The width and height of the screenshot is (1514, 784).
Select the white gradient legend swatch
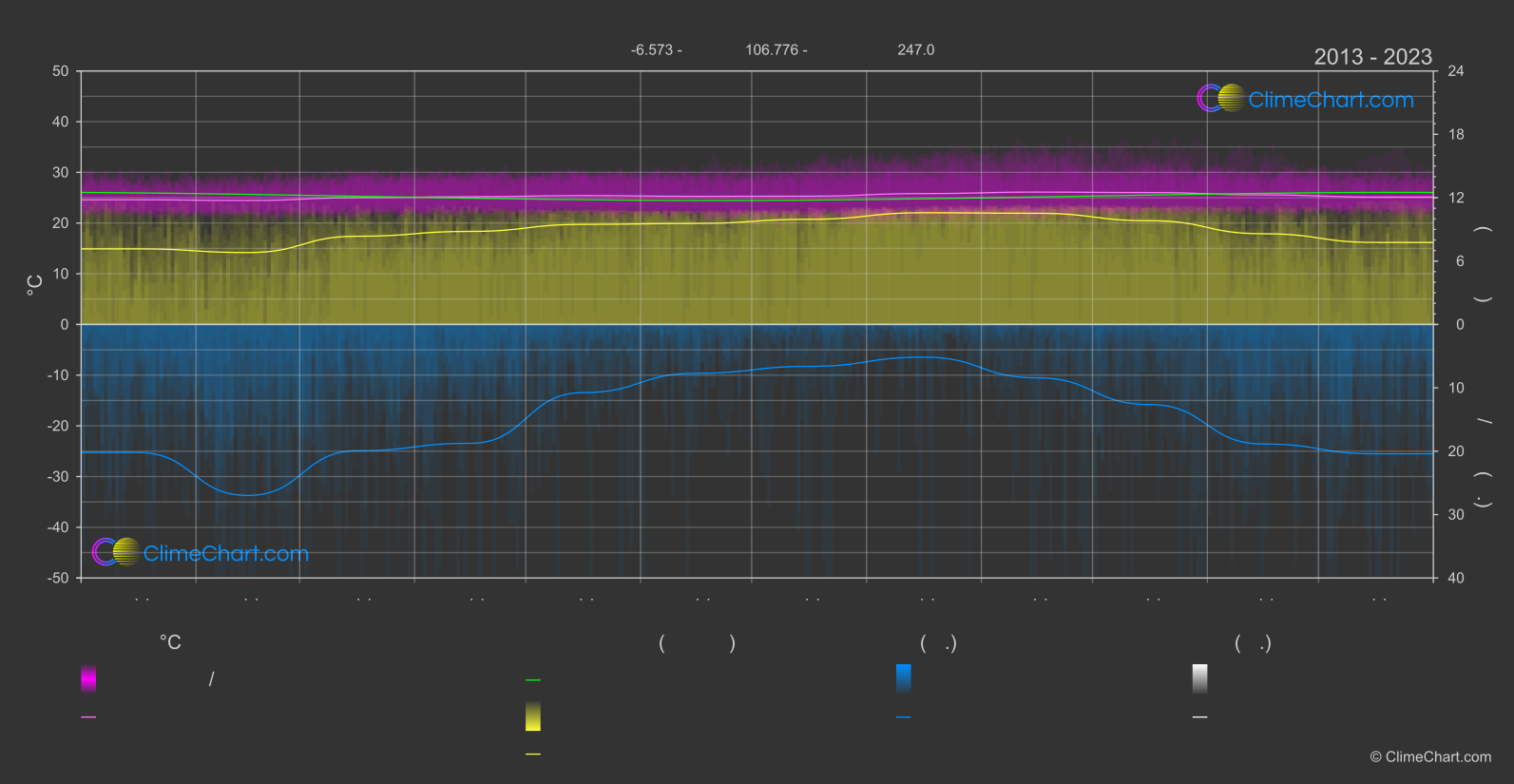pyautogui.click(x=1200, y=679)
